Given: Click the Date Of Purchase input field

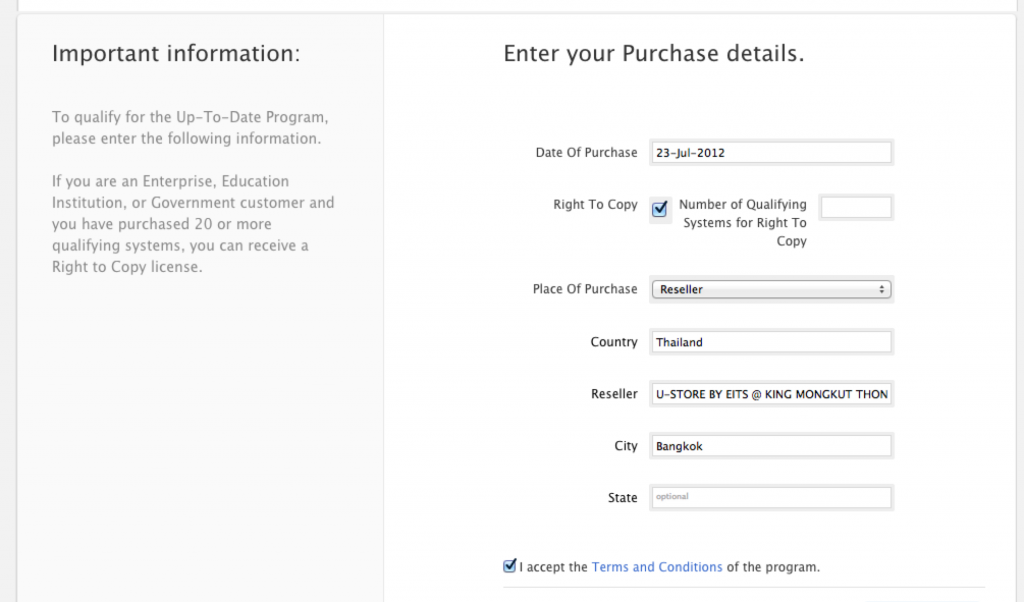Looking at the screenshot, I should (x=770, y=153).
